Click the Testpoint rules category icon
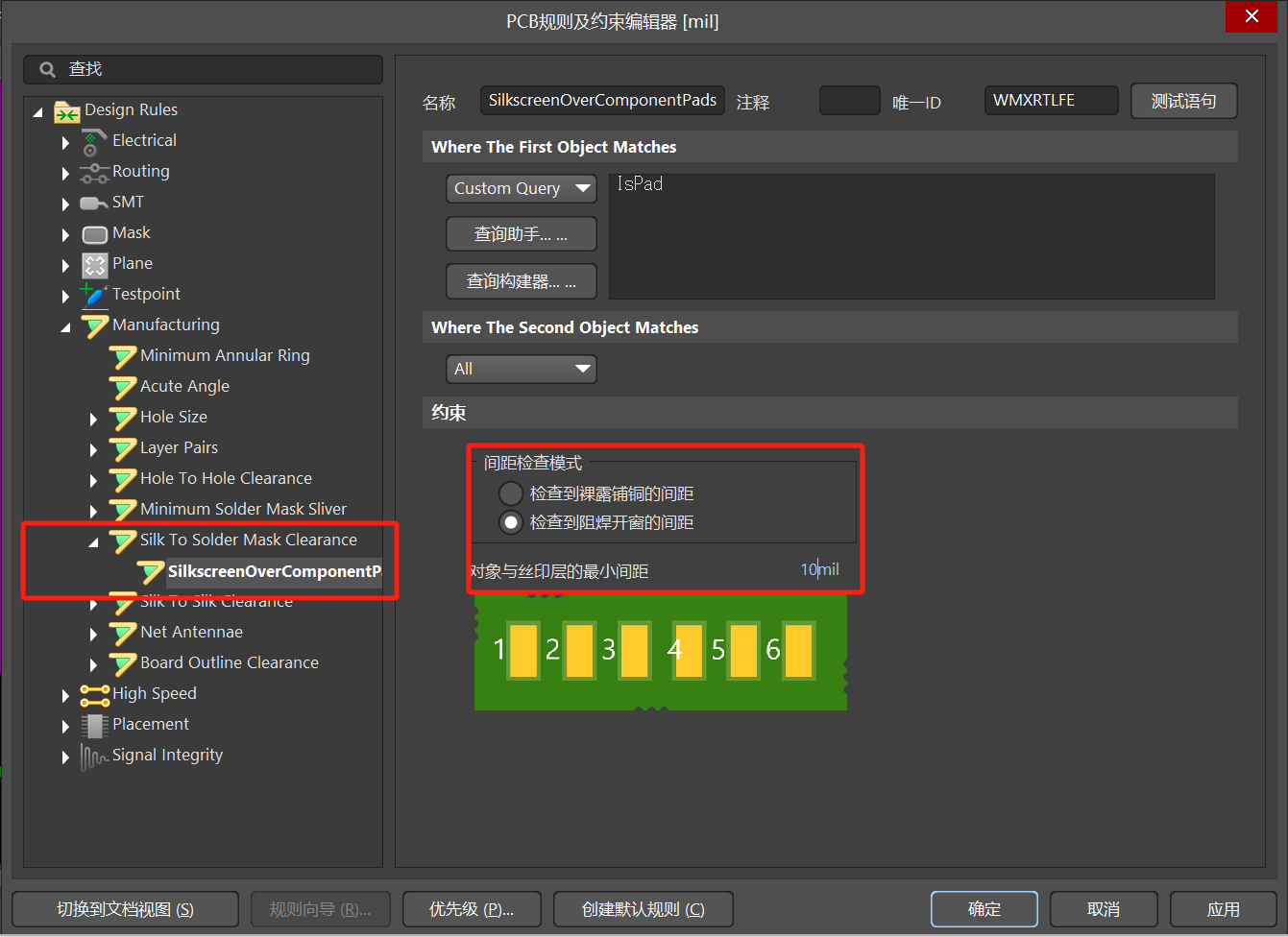 [94, 295]
